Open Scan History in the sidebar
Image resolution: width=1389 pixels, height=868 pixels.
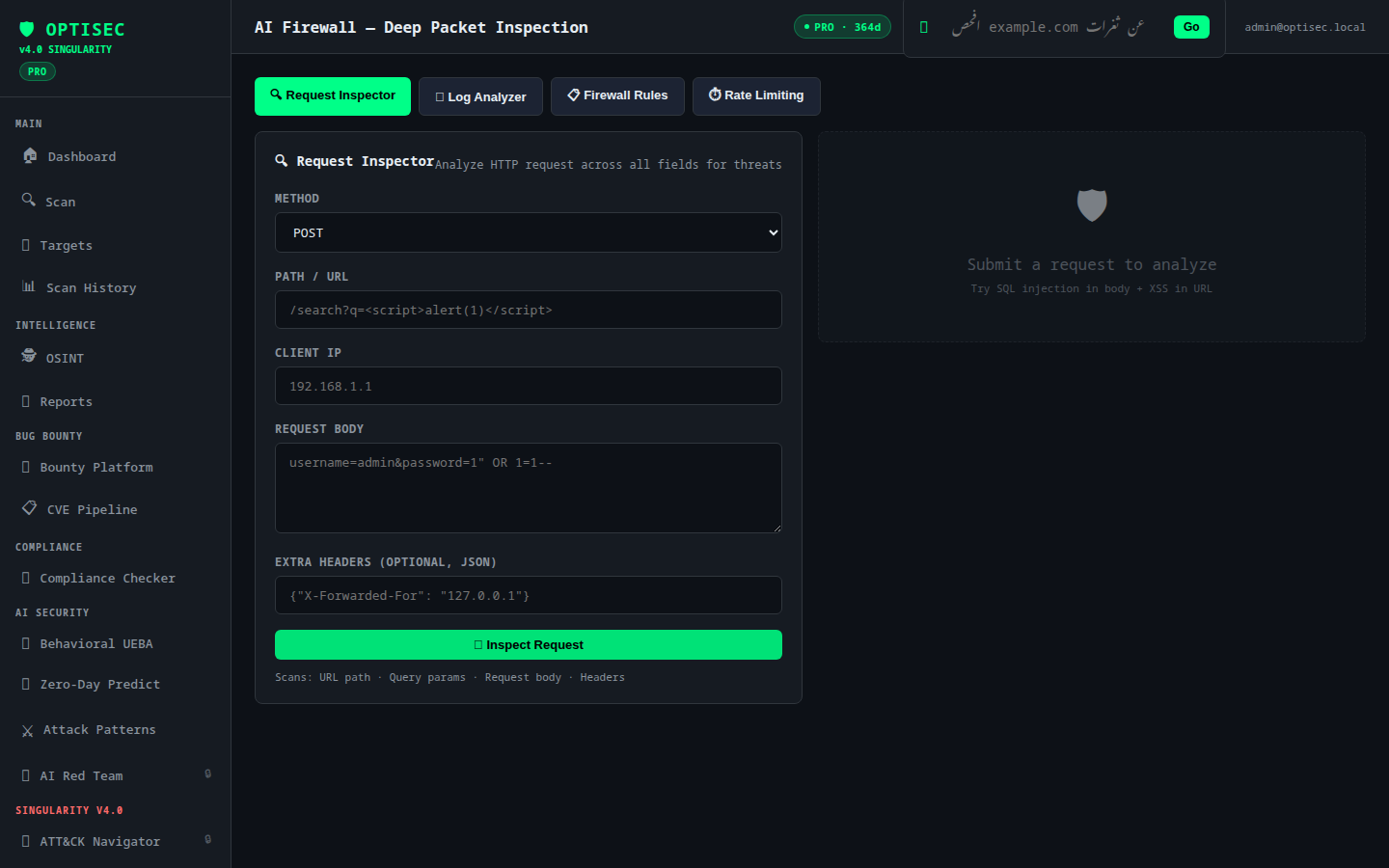pos(116,287)
